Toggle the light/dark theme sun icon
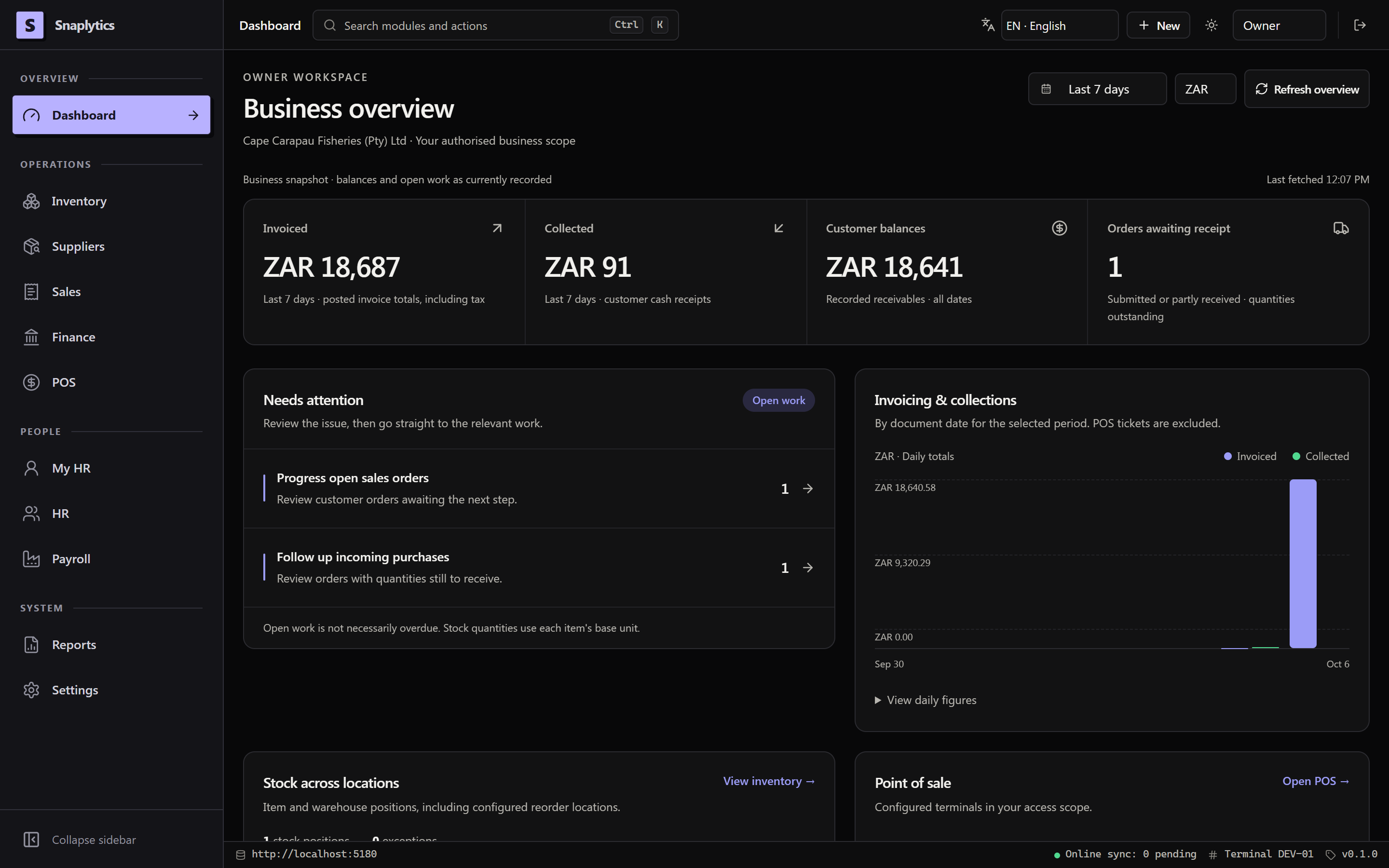Screen dimensions: 1389x868 coord(1211,25)
